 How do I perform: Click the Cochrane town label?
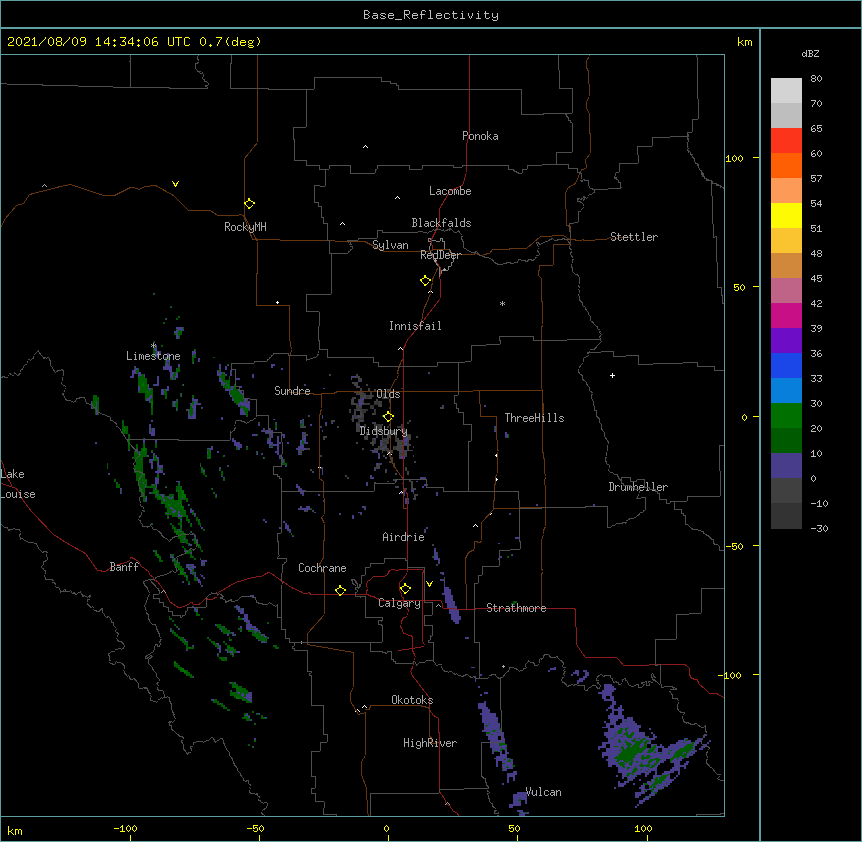coord(322,568)
